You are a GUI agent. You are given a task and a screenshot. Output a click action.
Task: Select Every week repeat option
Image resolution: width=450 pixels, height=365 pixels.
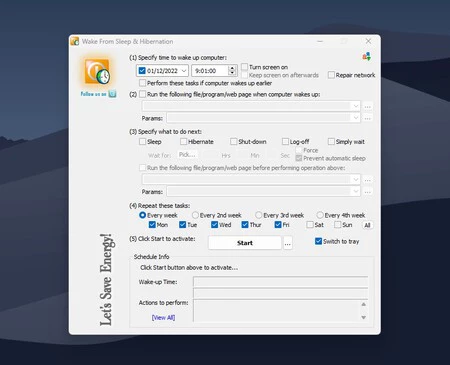[x=142, y=215]
